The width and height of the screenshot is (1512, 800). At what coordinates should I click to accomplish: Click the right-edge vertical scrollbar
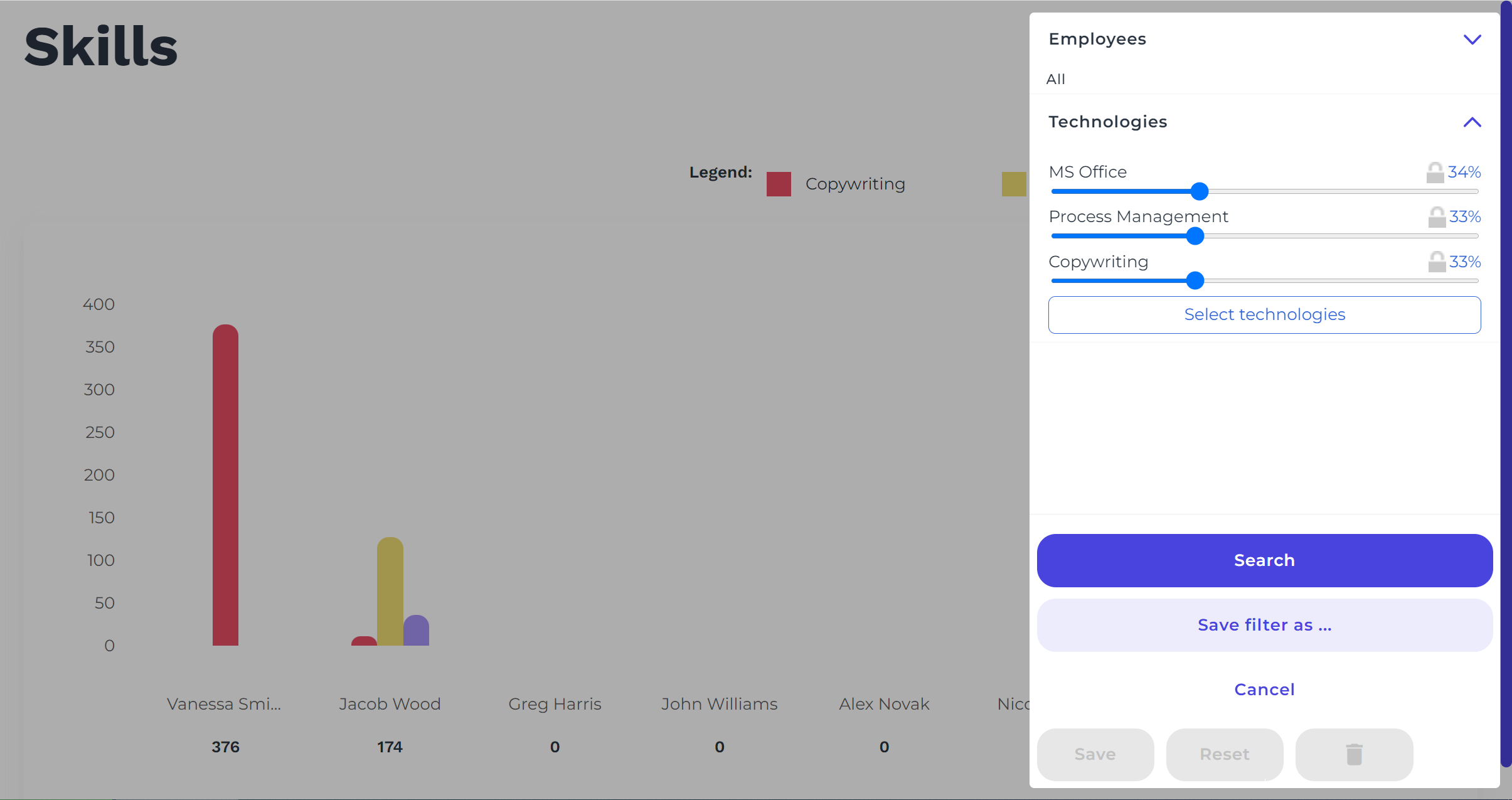pos(1506,383)
